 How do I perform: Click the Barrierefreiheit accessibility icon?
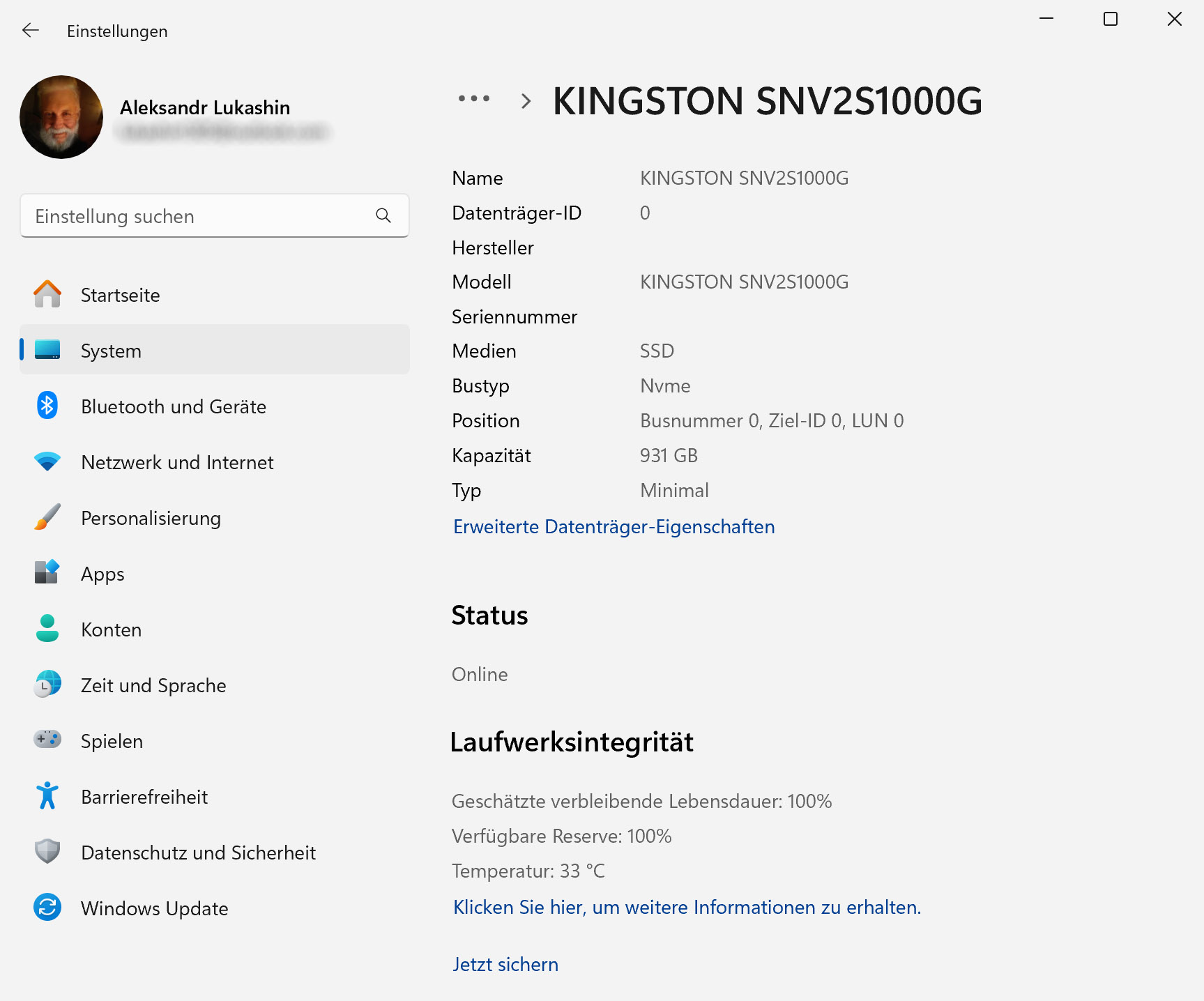(x=47, y=795)
